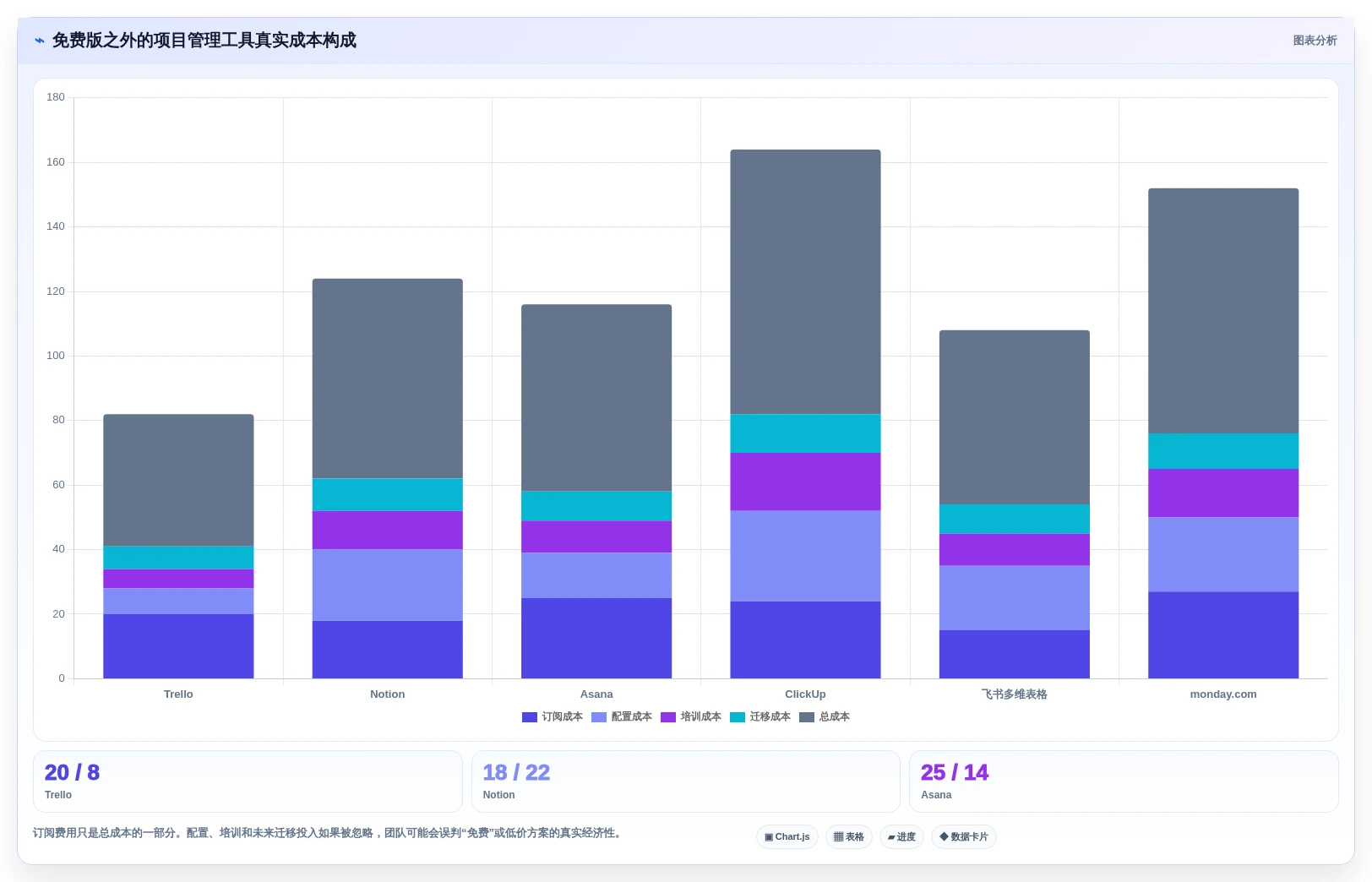This screenshot has width=1372, height=882.
Task: Click ClickUp's purple 培训成本 bar segment
Action: [805, 482]
